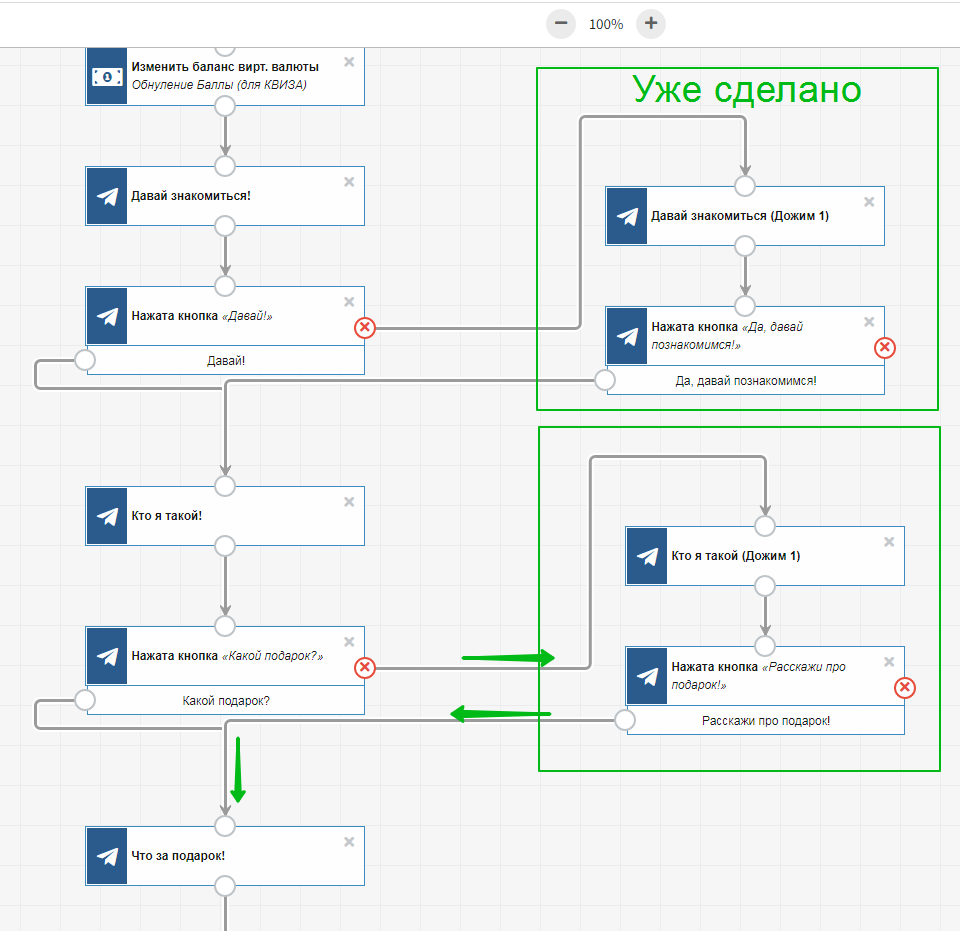Select the Расскажи про подарок! button row

pyautogui.click(x=766, y=720)
